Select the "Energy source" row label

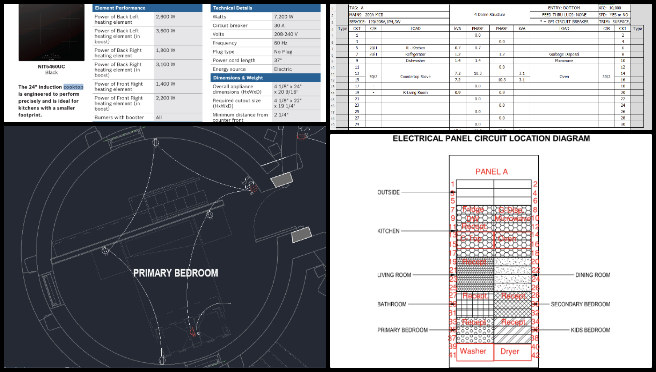[229, 69]
